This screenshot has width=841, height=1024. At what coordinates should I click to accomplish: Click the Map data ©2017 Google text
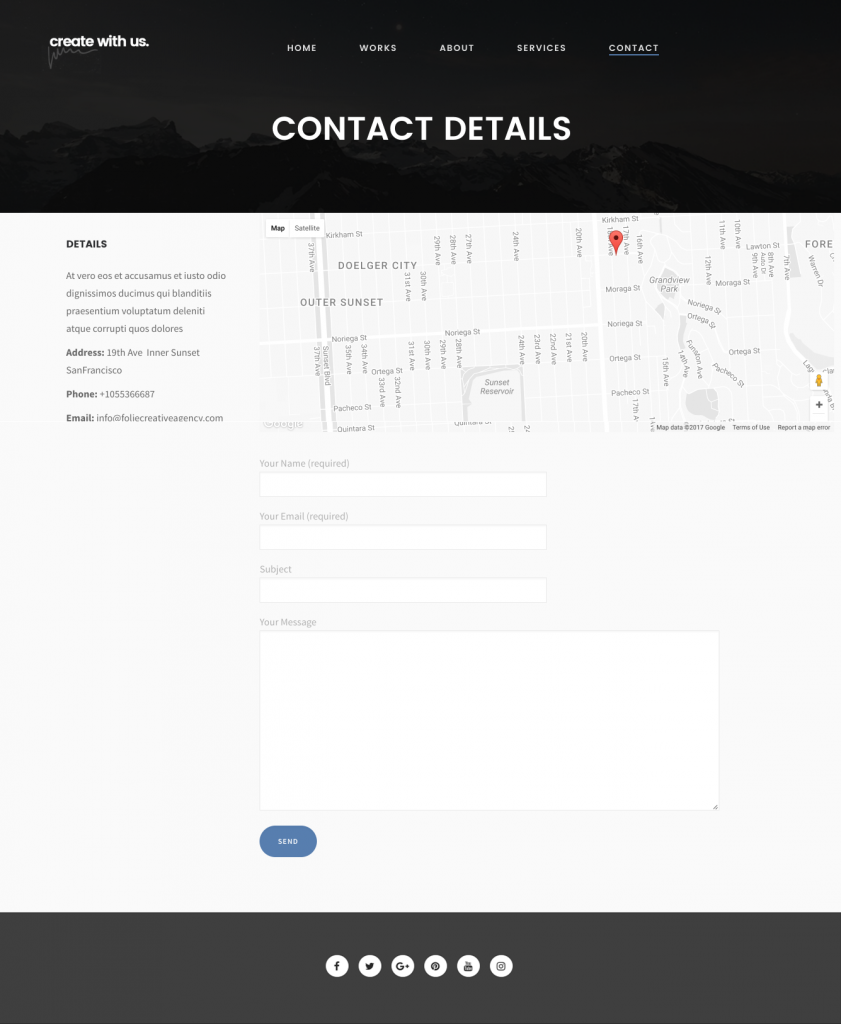(x=690, y=428)
